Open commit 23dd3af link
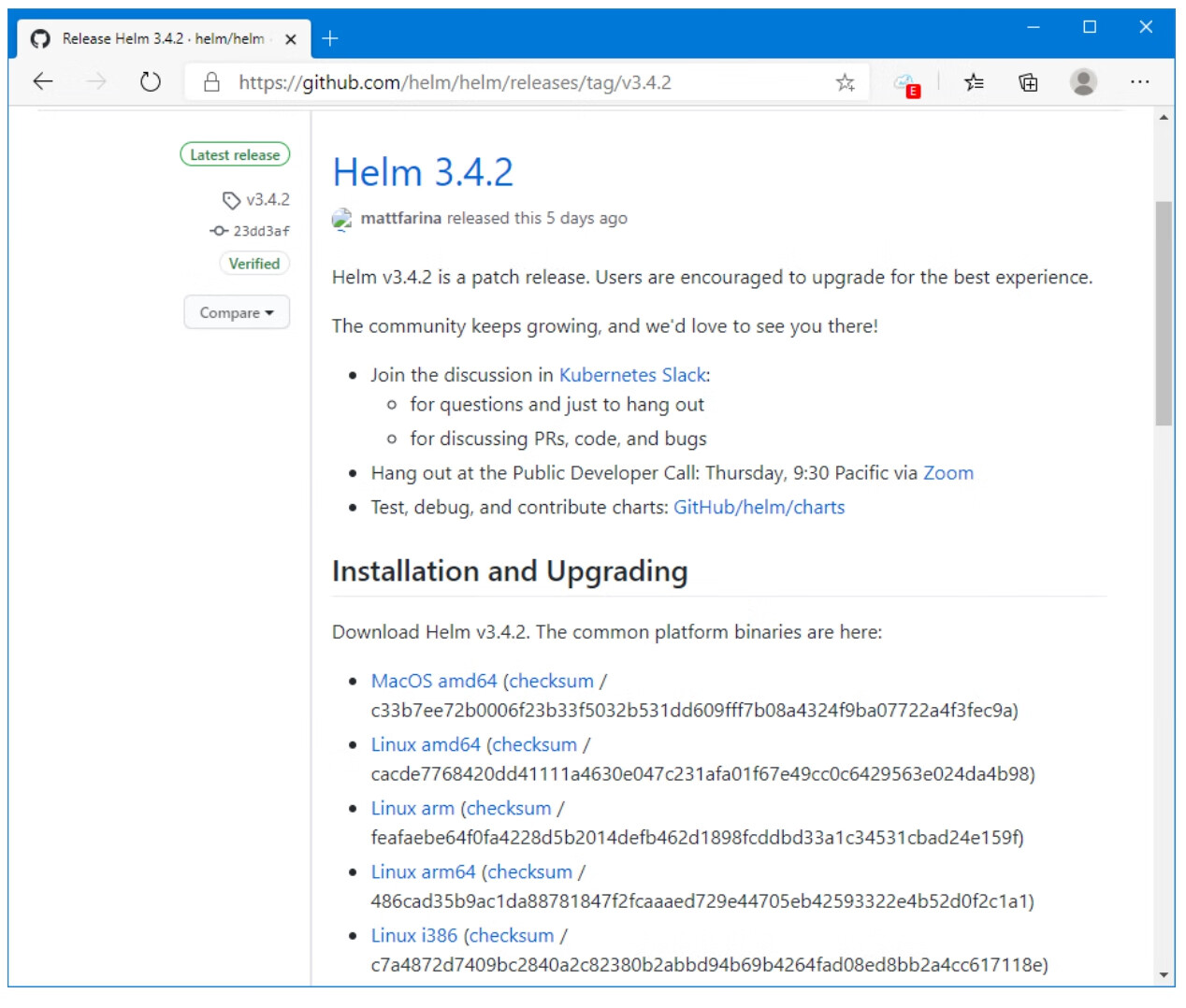 [x=261, y=231]
